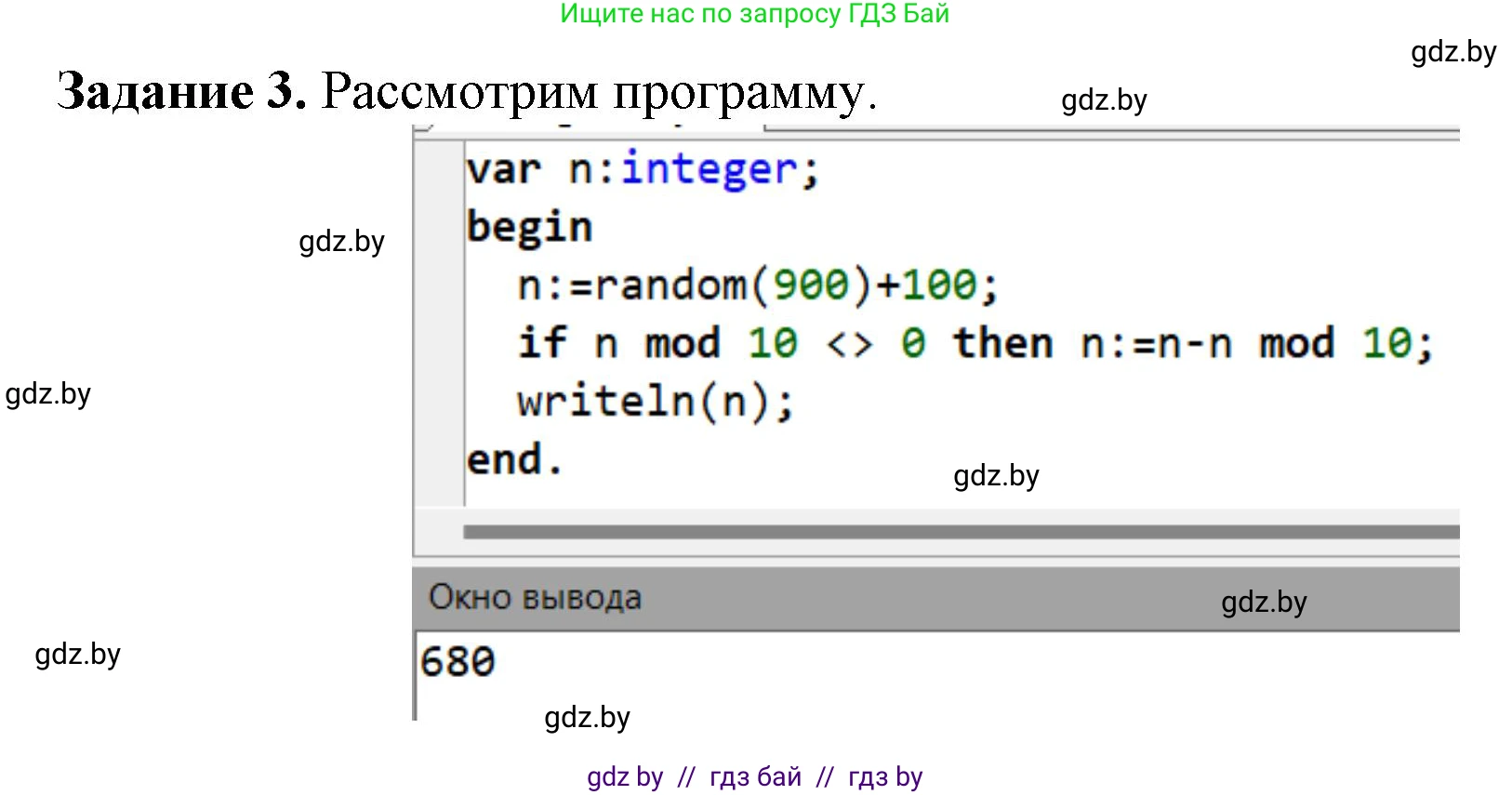Click the blue 'integer' type keyword
The image size is (1512, 795).
pyautogui.click(x=709, y=170)
